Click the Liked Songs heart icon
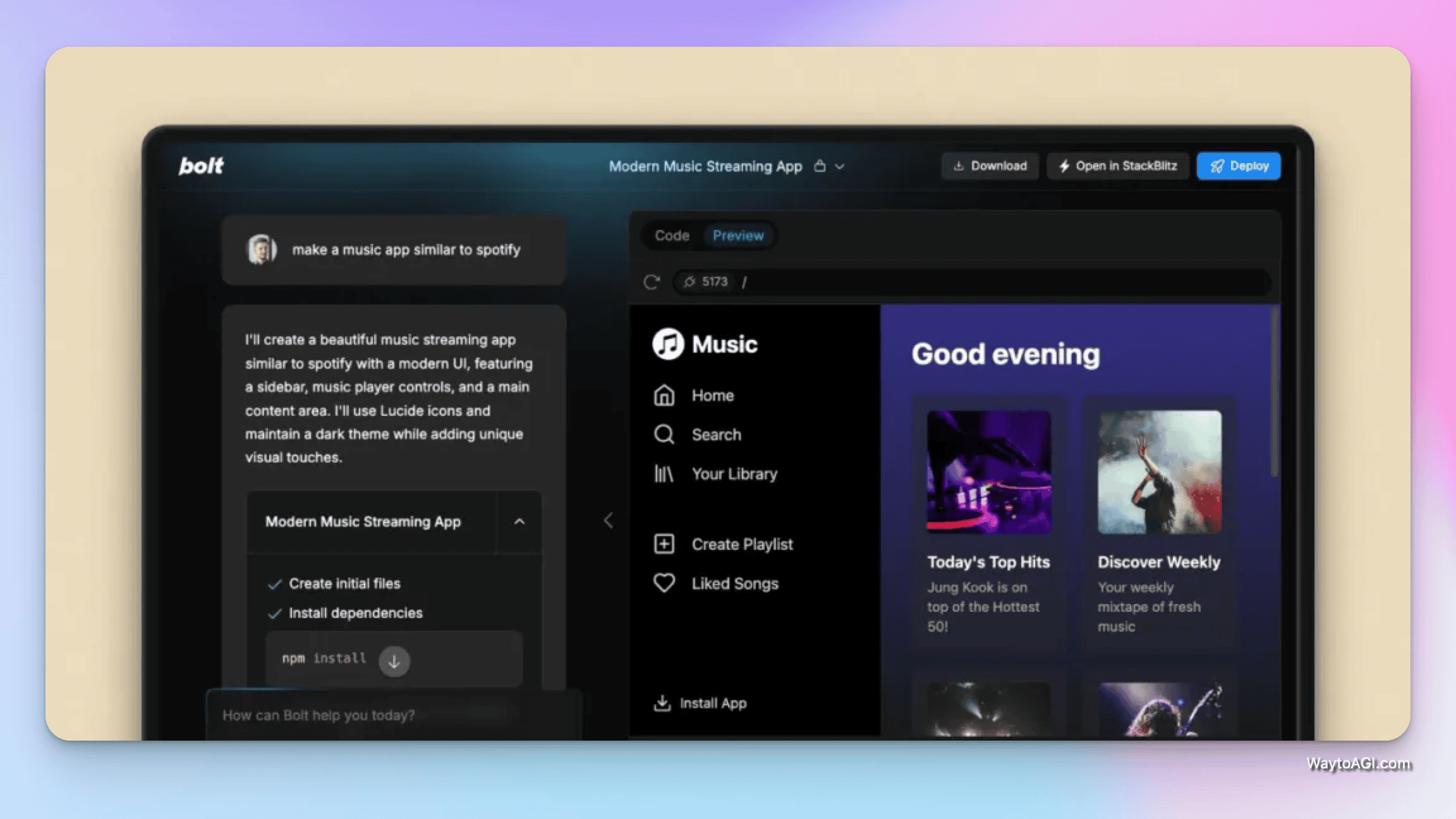The width and height of the screenshot is (1456, 819). point(664,583)
